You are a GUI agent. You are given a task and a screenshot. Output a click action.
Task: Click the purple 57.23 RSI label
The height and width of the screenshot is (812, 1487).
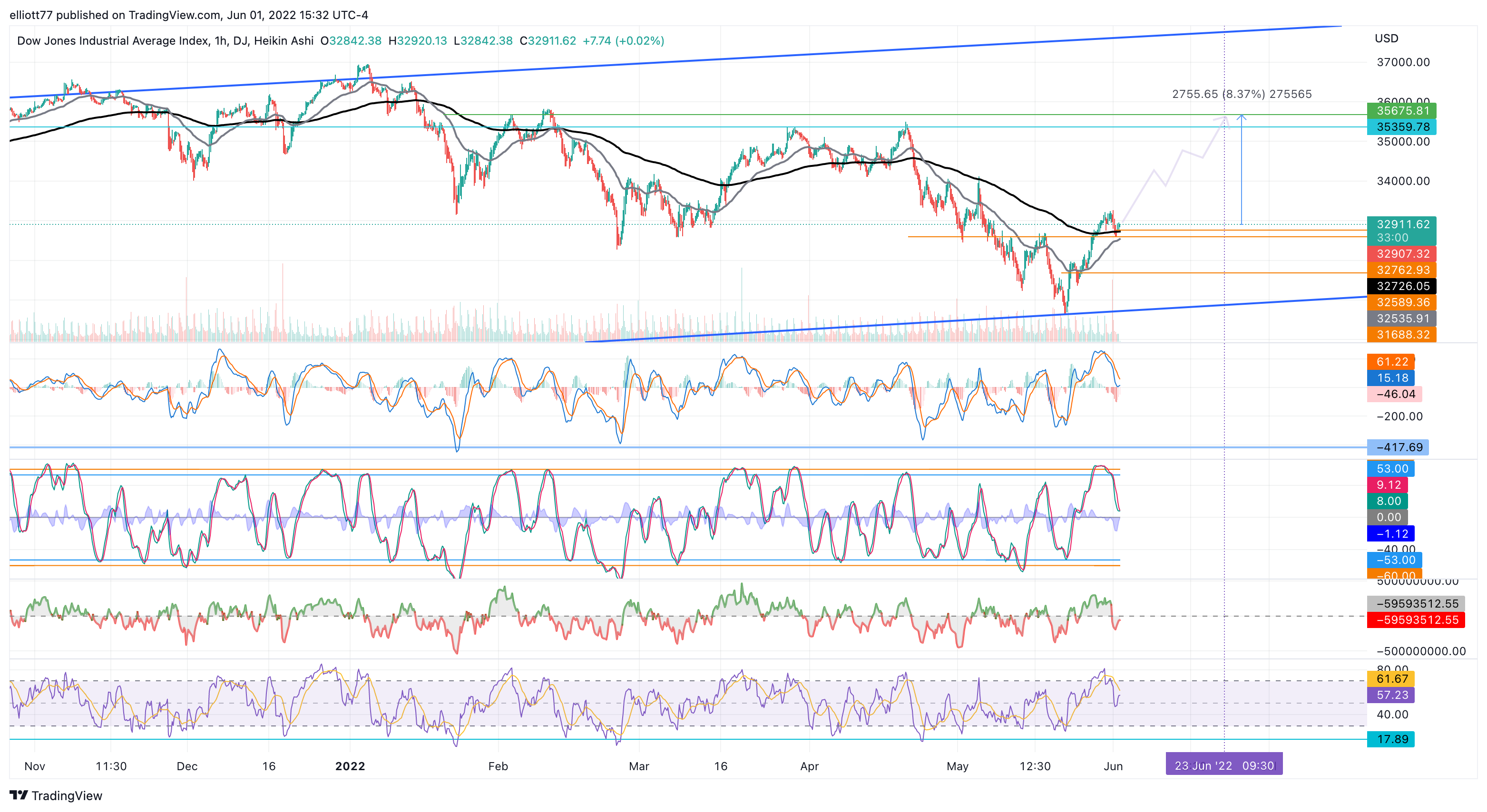click(1390, 695)
